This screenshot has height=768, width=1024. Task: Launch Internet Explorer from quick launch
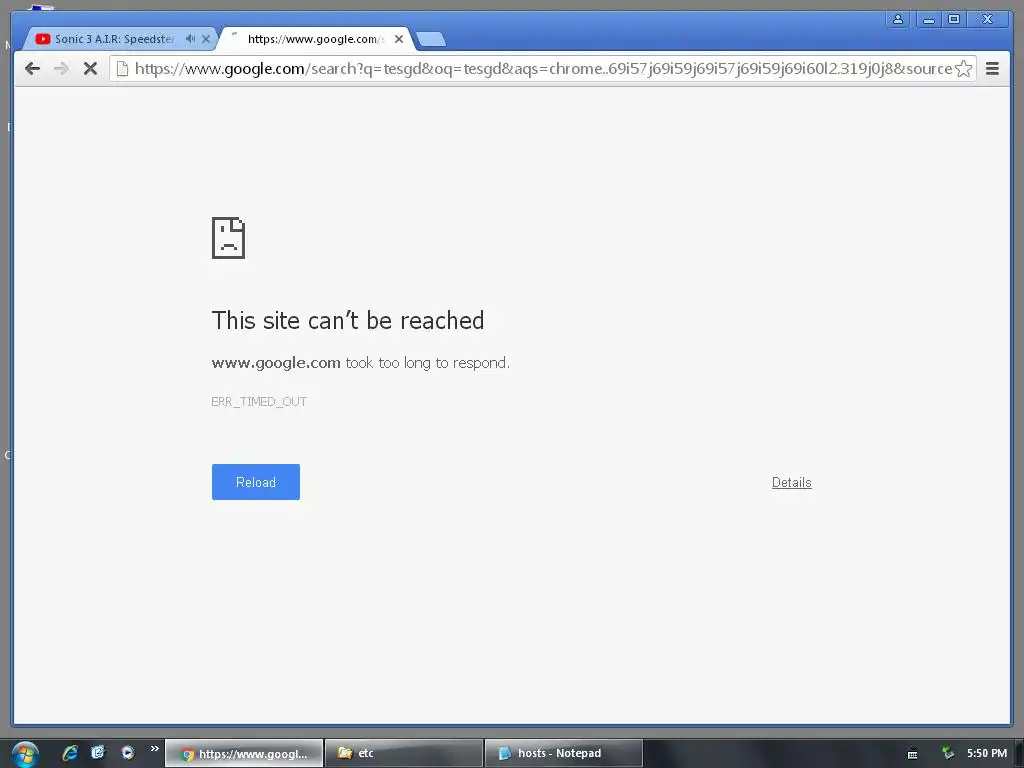(x=70, y=753)
